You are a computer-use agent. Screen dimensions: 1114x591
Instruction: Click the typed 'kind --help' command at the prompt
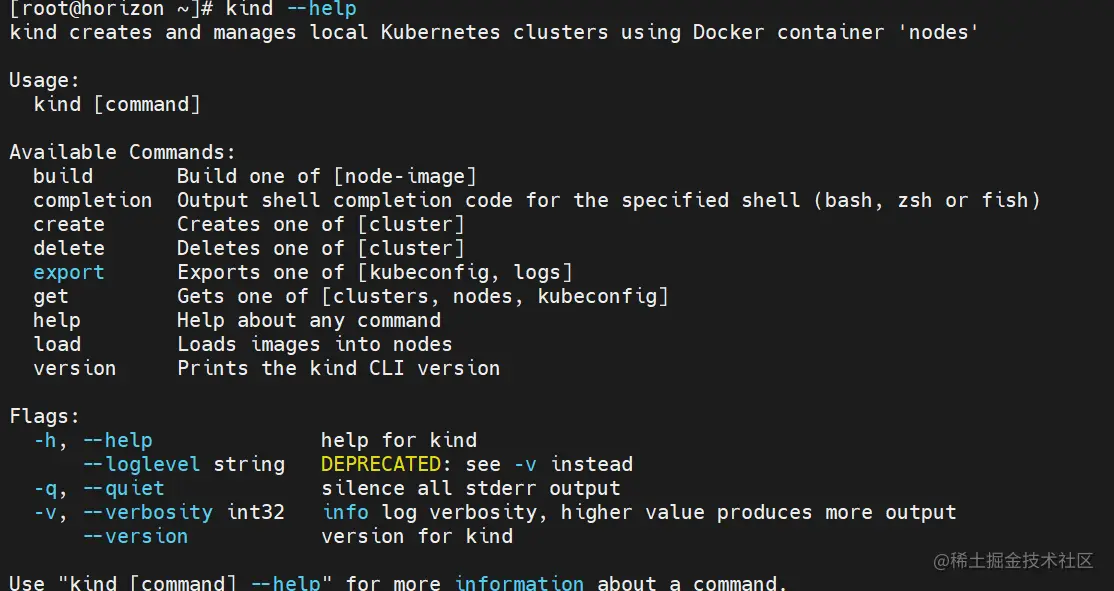coord(291,9)
